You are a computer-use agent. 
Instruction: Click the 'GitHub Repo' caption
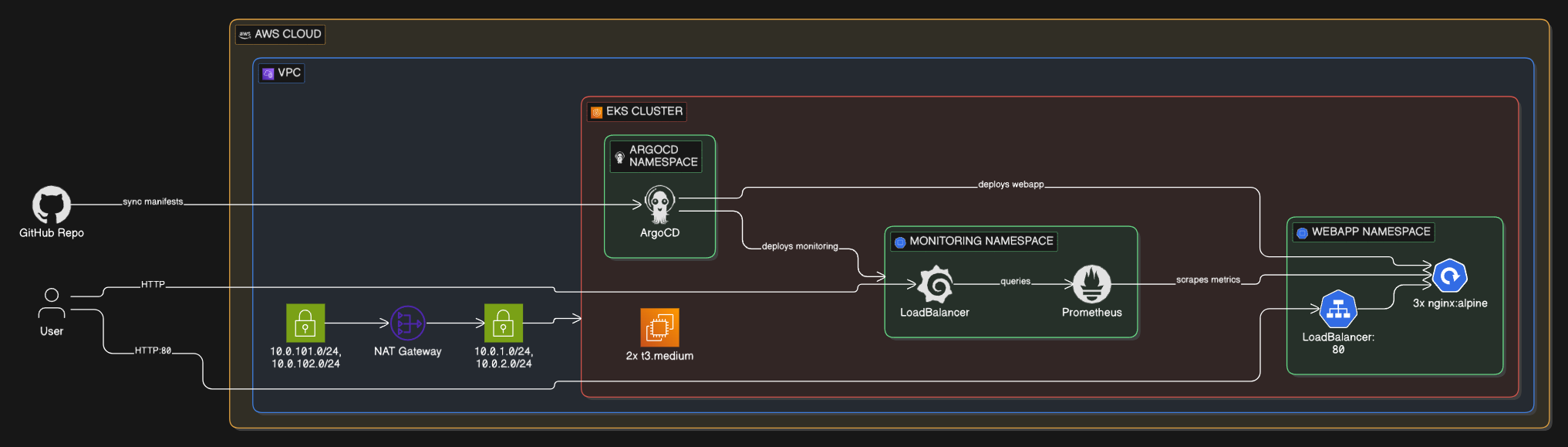[52, 233]
